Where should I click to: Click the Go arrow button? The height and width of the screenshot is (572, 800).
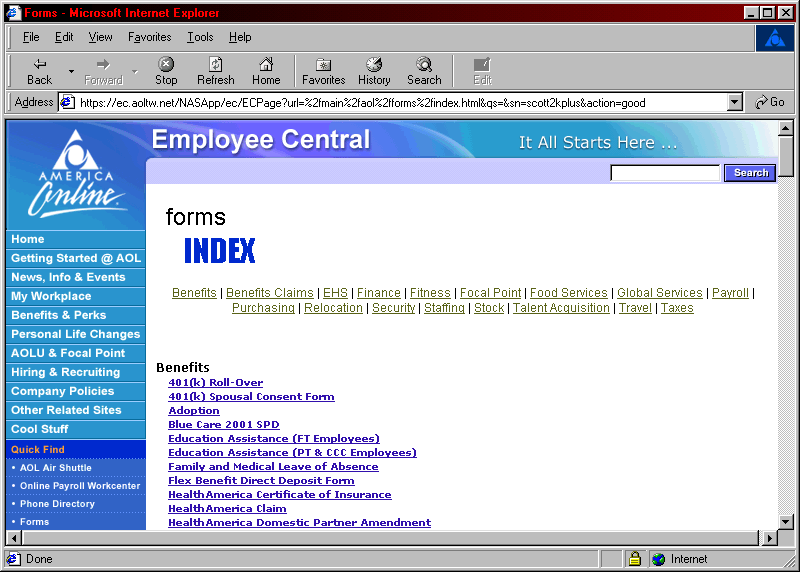(x=770, y=102)
